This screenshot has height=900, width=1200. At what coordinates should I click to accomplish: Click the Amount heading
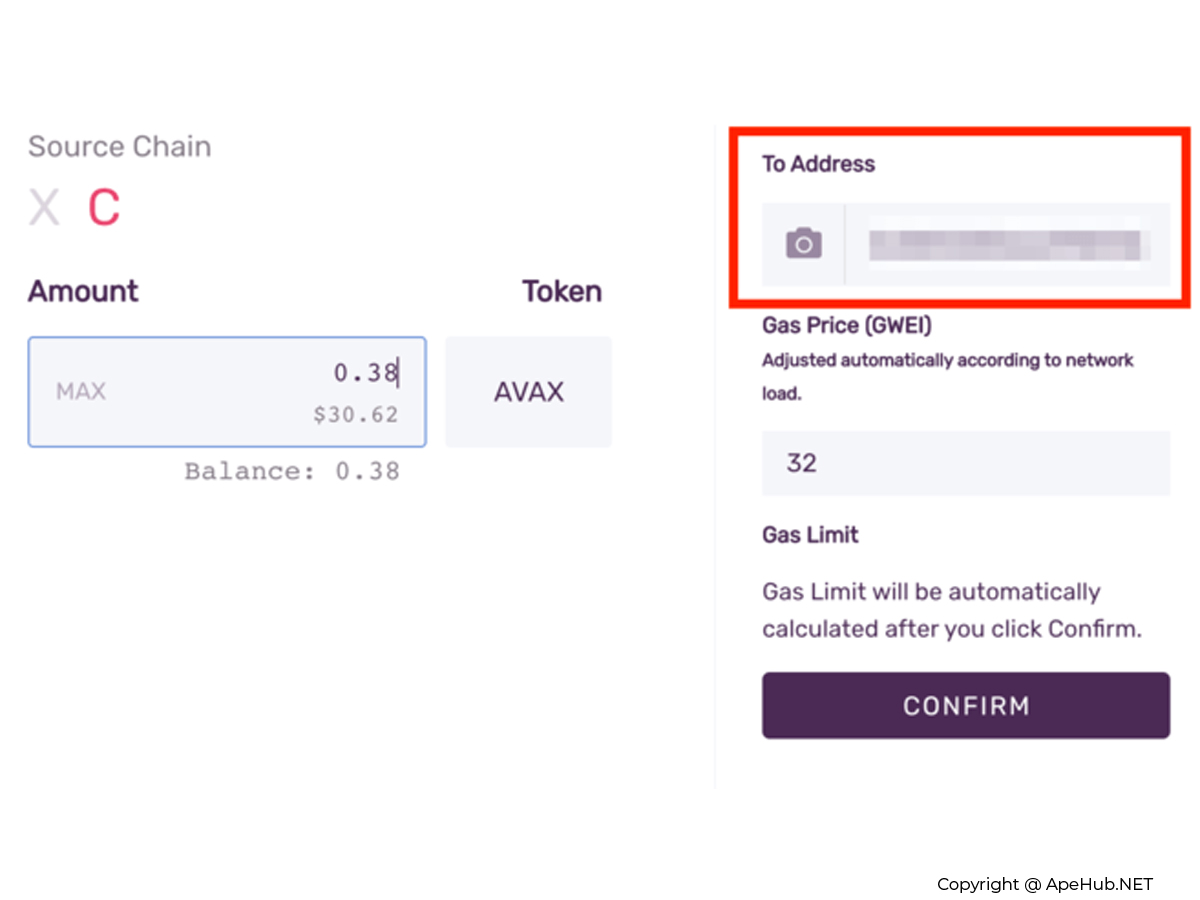(x=83, y=292)
